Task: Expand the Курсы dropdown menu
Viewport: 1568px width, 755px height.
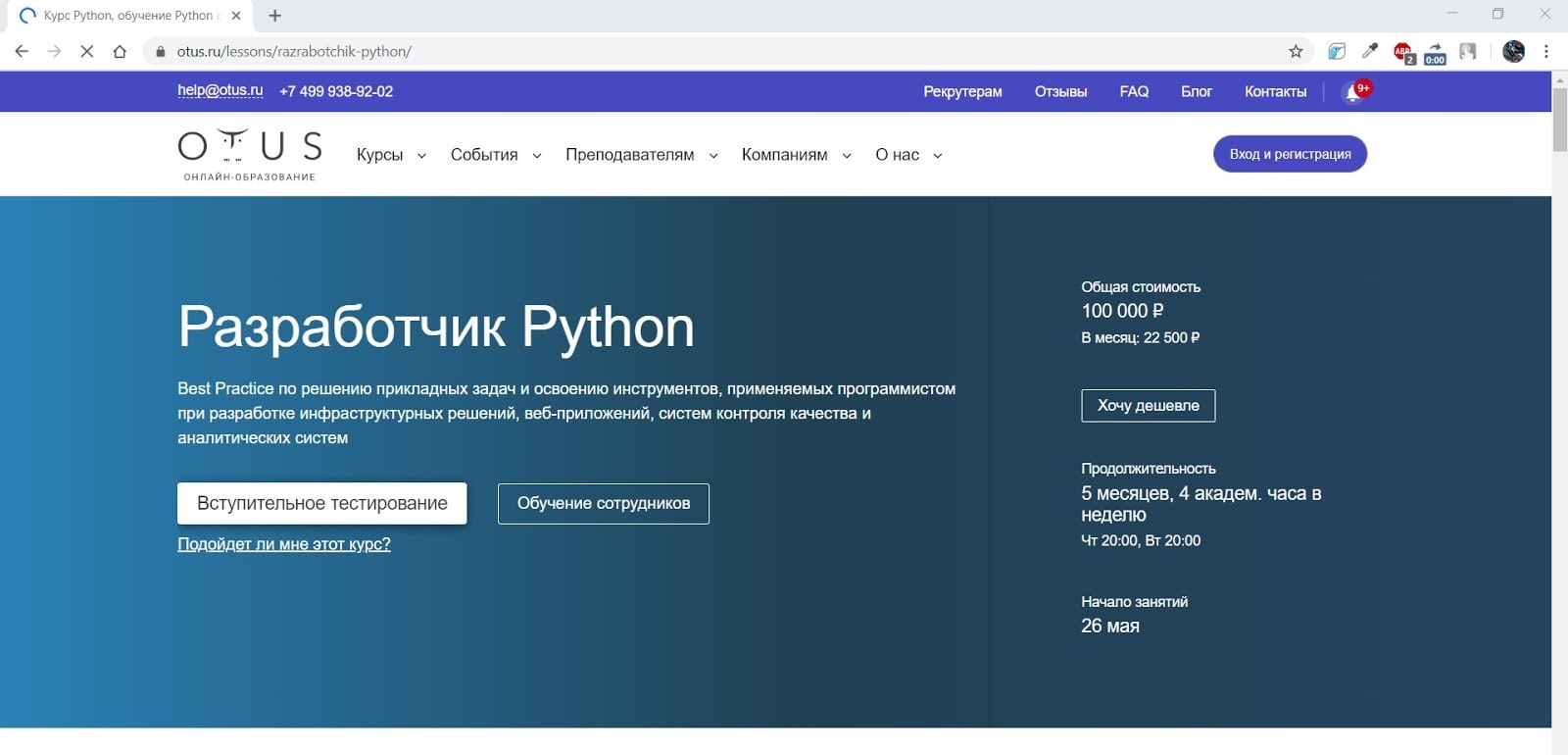Action: pyautogui.click(x=391, y=155)
